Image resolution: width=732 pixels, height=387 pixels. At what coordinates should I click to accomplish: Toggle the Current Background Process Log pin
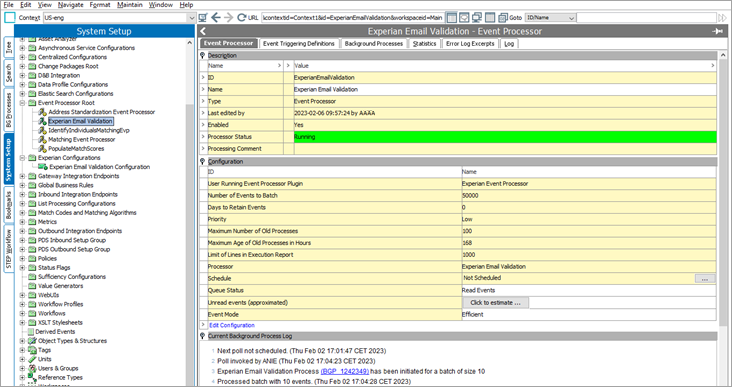click(x=203, y=336)
